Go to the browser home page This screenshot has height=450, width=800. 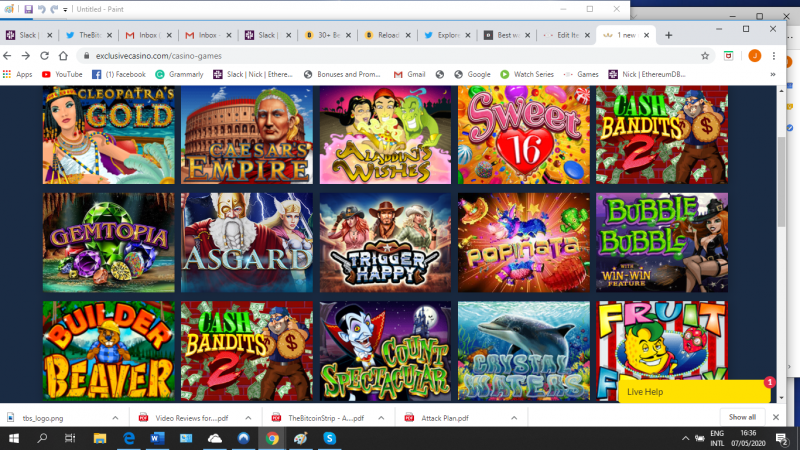point(63,56)
